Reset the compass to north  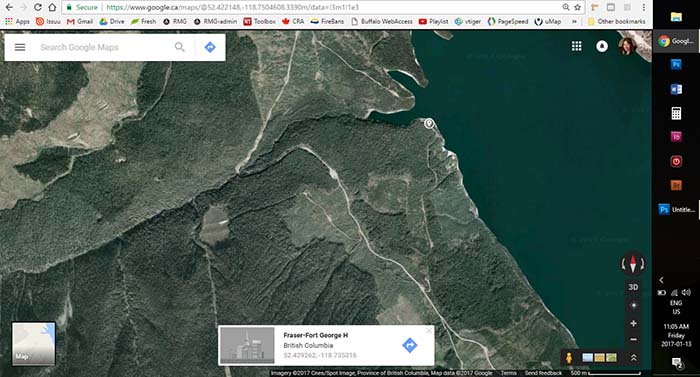(633, 264)
